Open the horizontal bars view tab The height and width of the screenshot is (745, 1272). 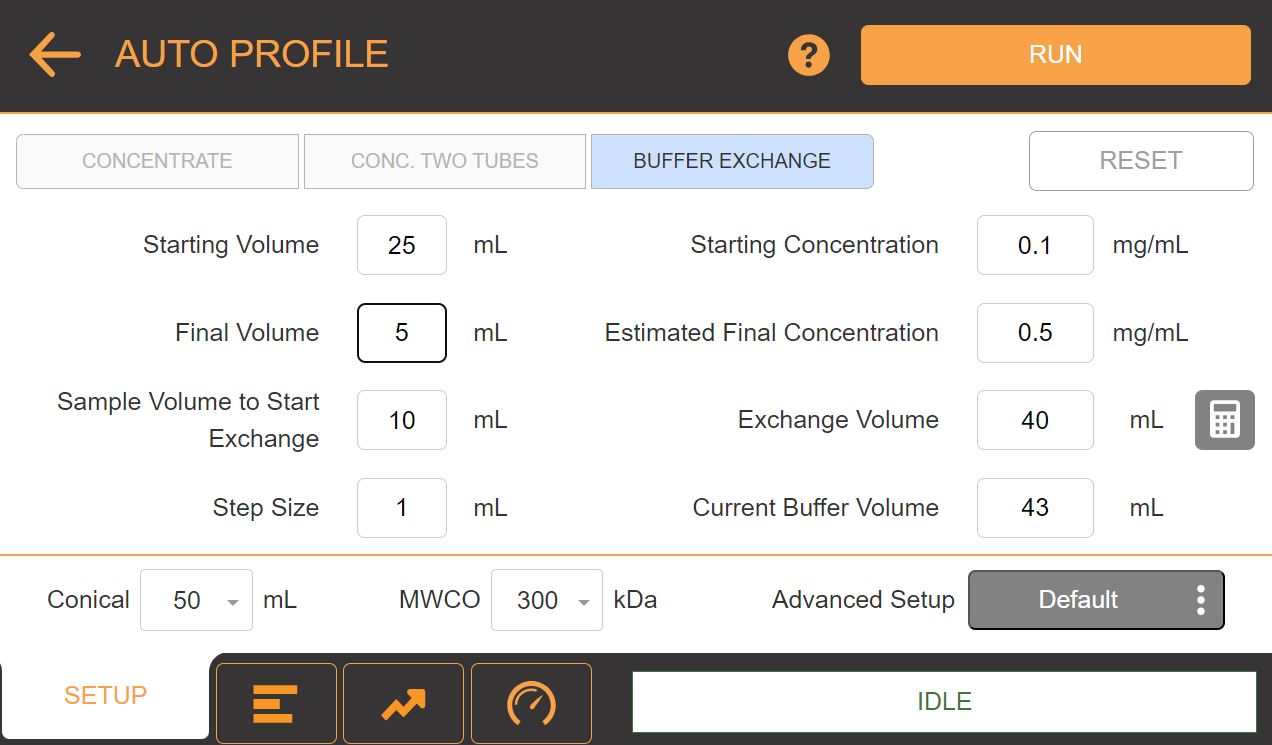tap(276, 703)
